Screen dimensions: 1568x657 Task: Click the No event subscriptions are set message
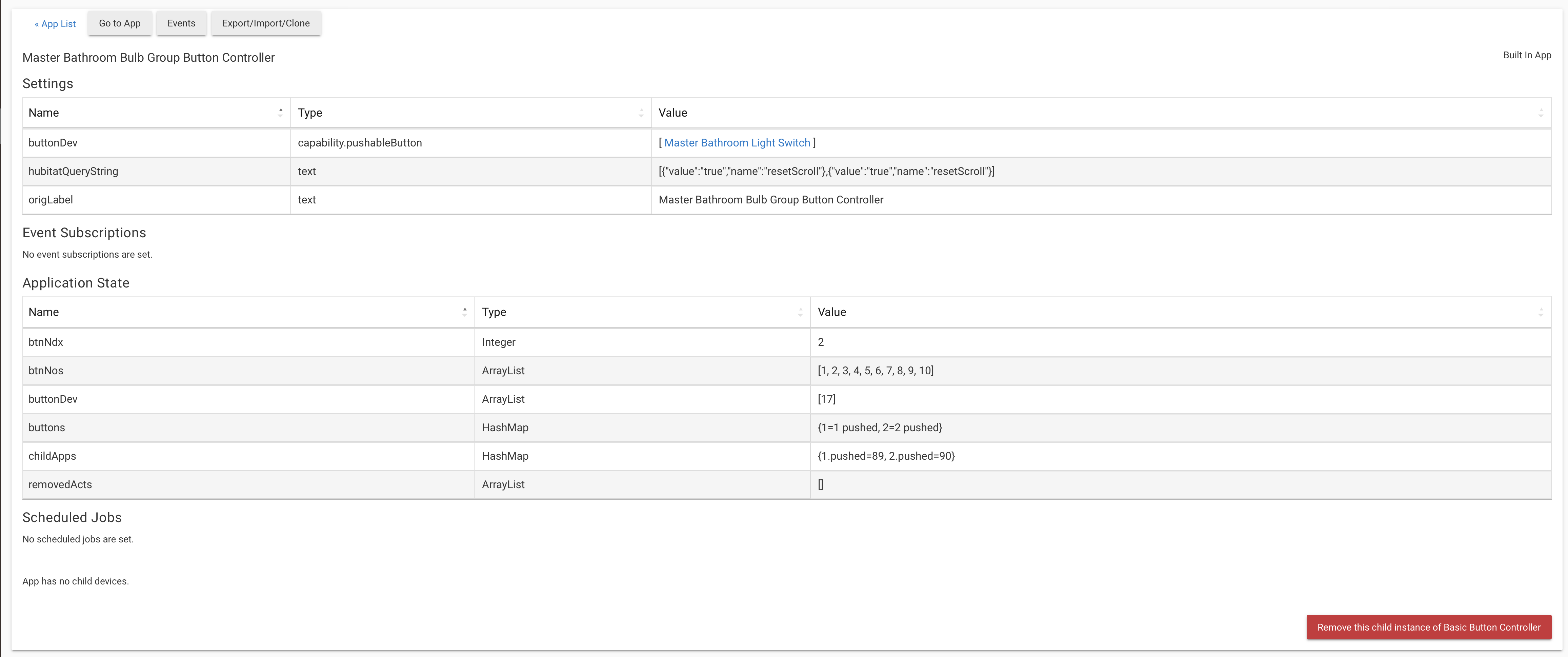pos(87,255)
